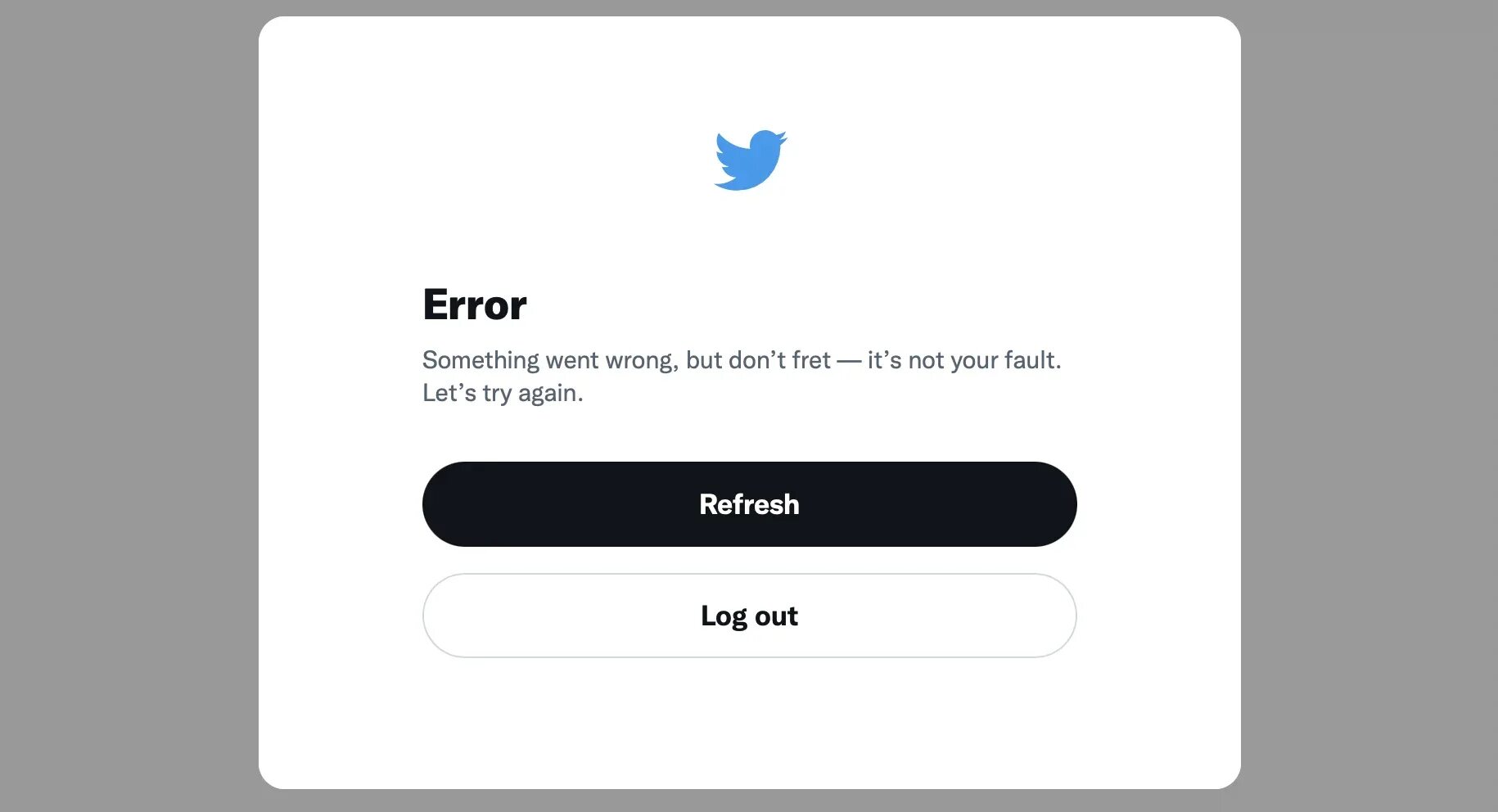Click the gray backdrop left of the dialog

tap(129, 406)
